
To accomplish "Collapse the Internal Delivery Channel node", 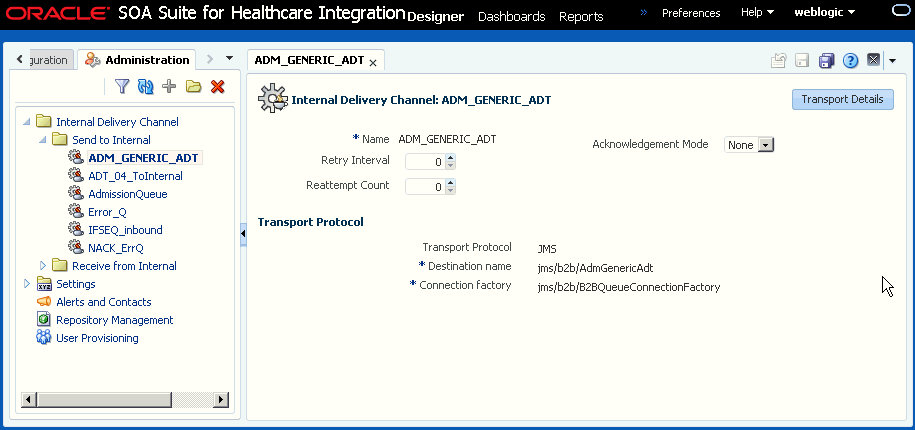I will point(26,122).
